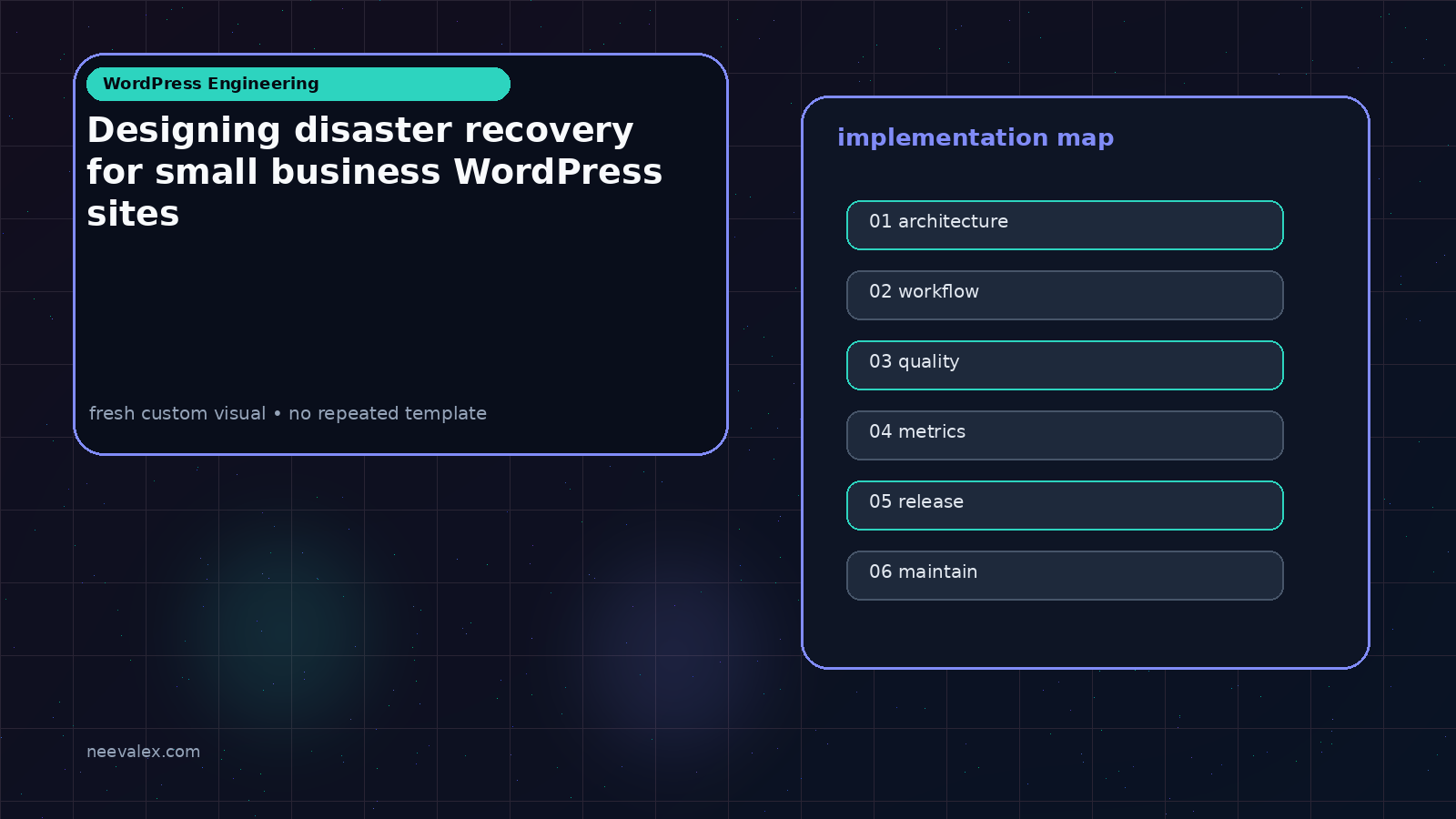Open the neevalex.com link

[143, 752]
